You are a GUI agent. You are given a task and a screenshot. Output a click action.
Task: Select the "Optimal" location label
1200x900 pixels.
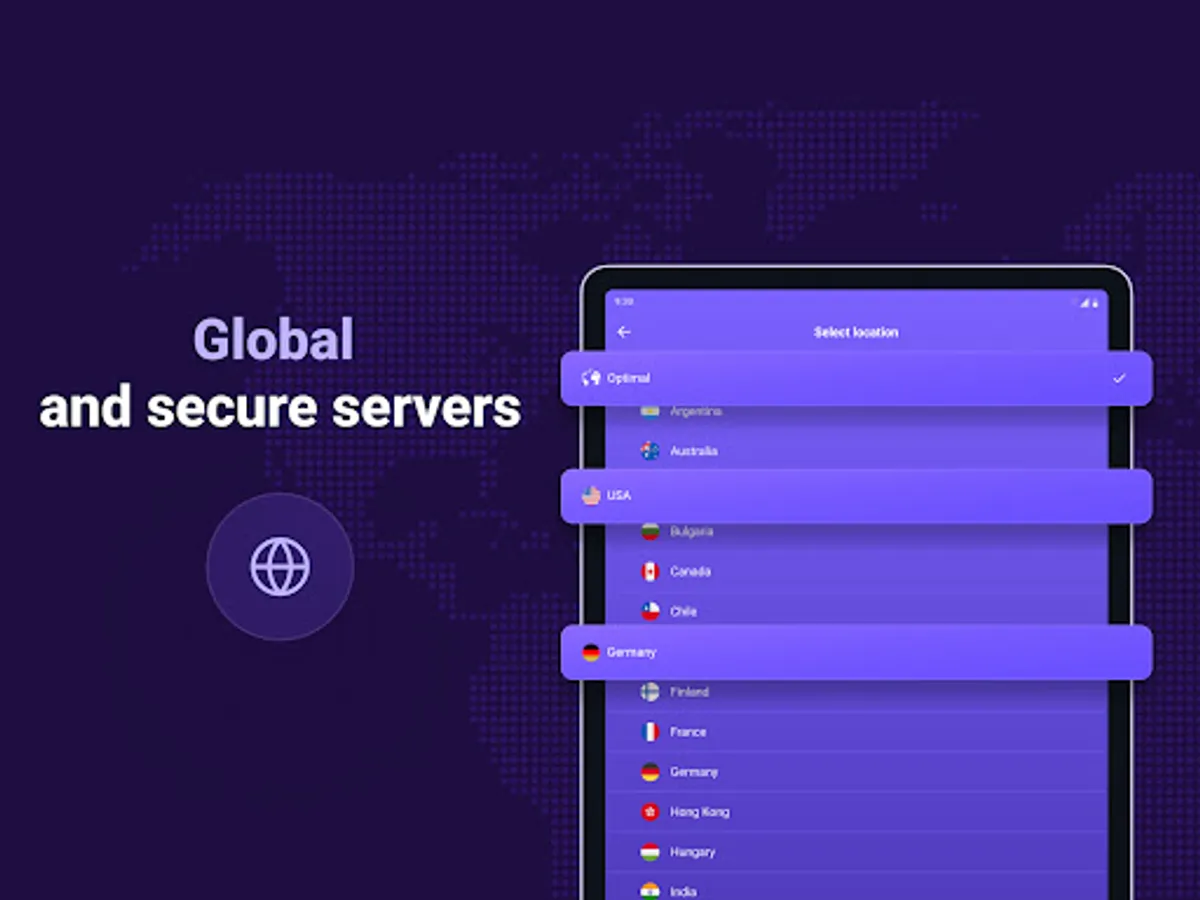[x=628, y=378]
